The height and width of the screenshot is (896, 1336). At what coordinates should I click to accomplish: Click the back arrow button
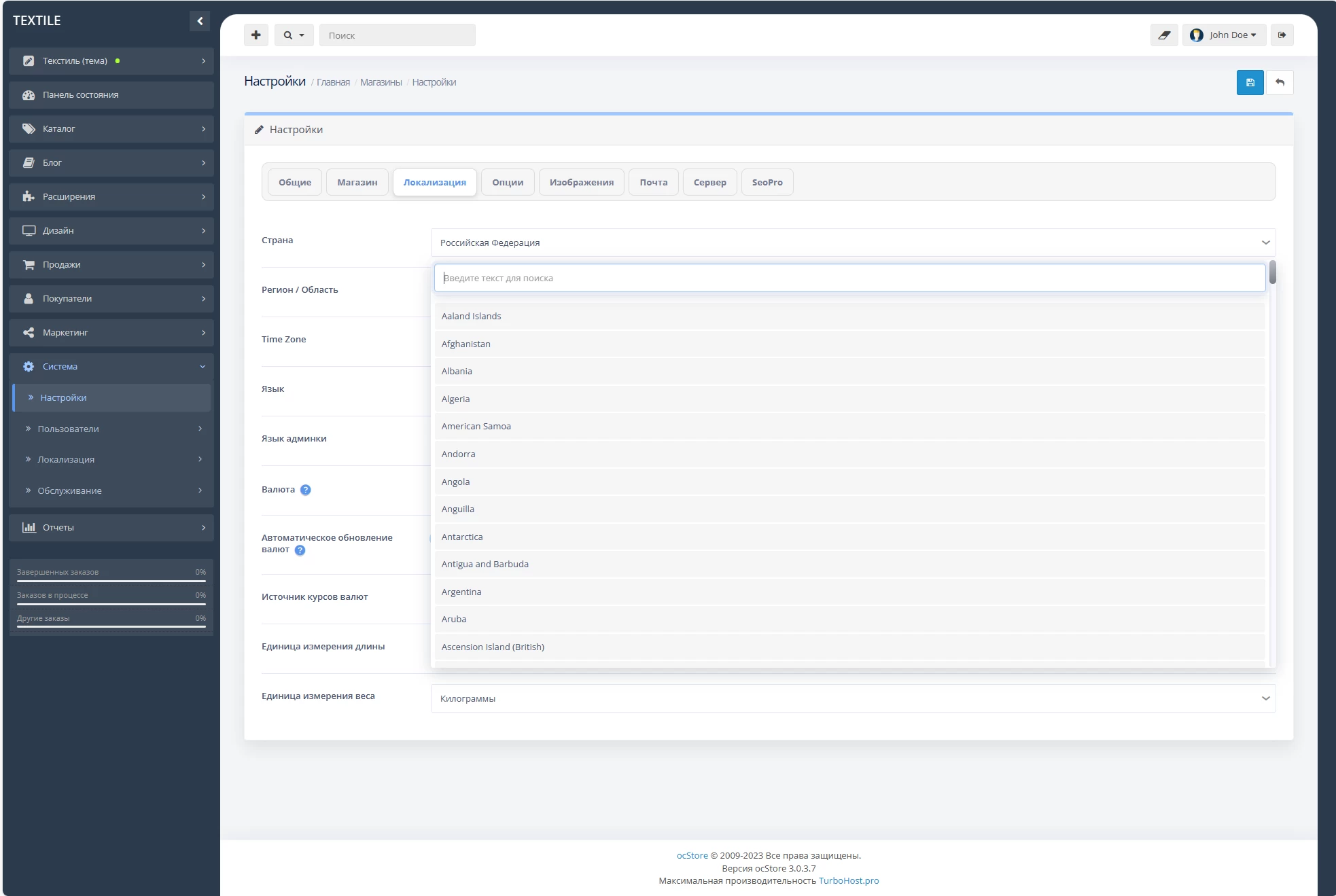point(1280,82)
